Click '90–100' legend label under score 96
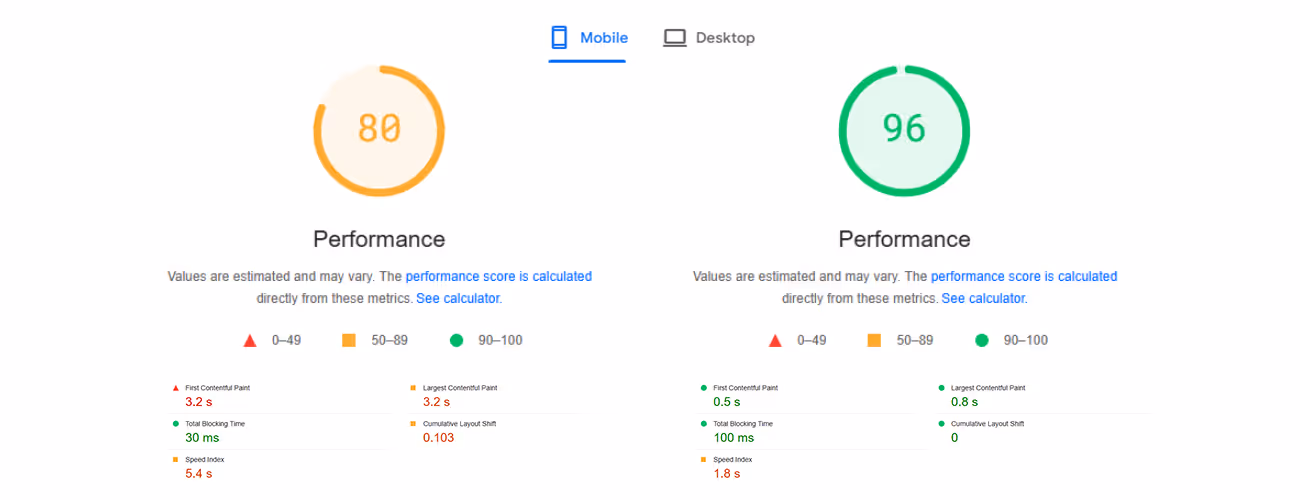Viewport: 1300px width, 500px height. (1026, 340)
